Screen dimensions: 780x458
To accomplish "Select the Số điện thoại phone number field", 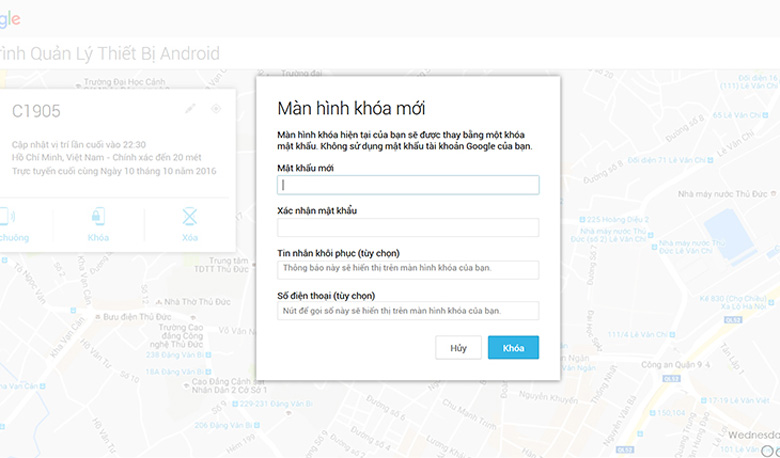I will tap(408, 311).
